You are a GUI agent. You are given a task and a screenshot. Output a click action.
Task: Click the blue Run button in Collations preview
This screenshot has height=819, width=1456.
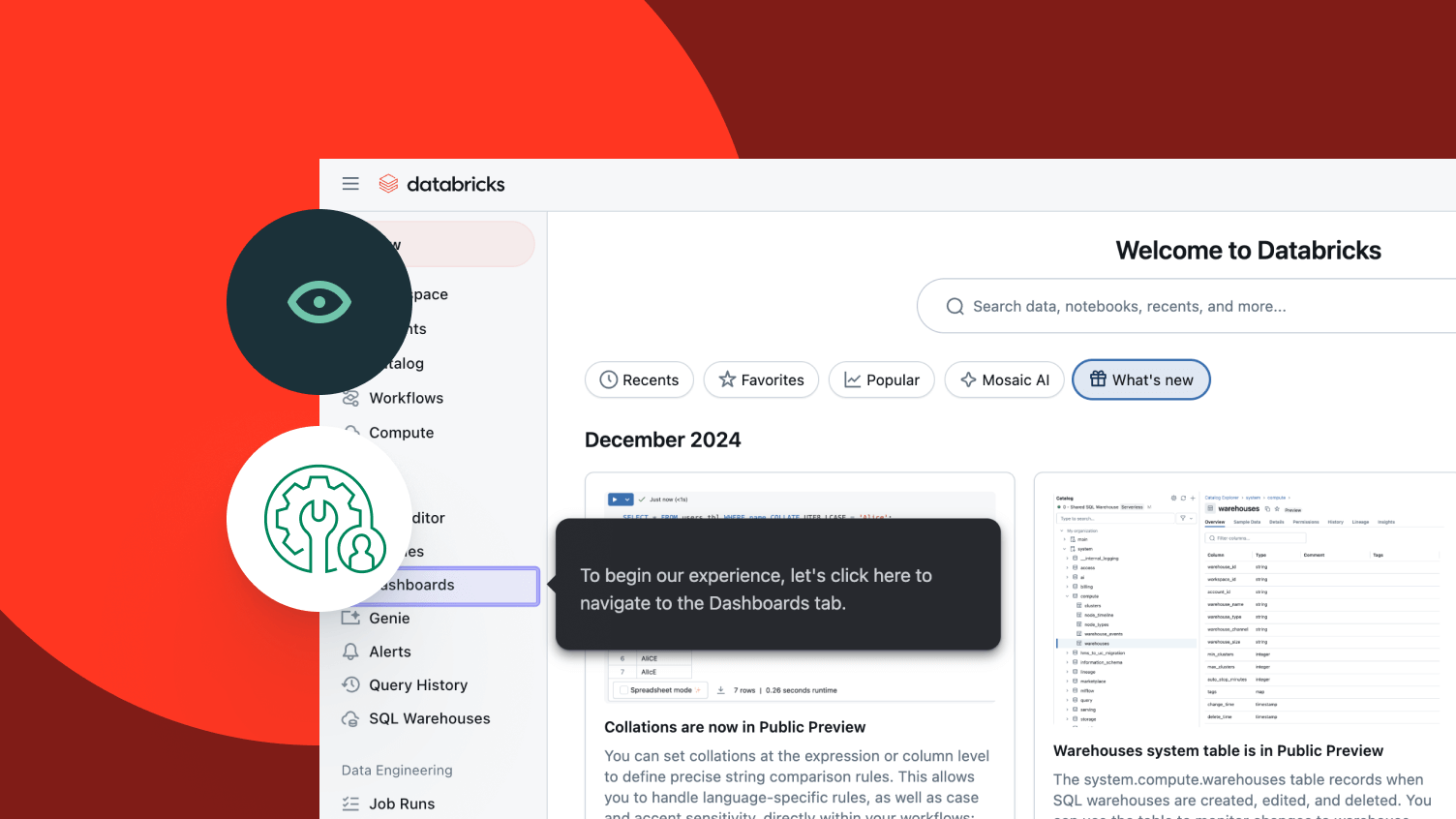[x=615, y=500]
